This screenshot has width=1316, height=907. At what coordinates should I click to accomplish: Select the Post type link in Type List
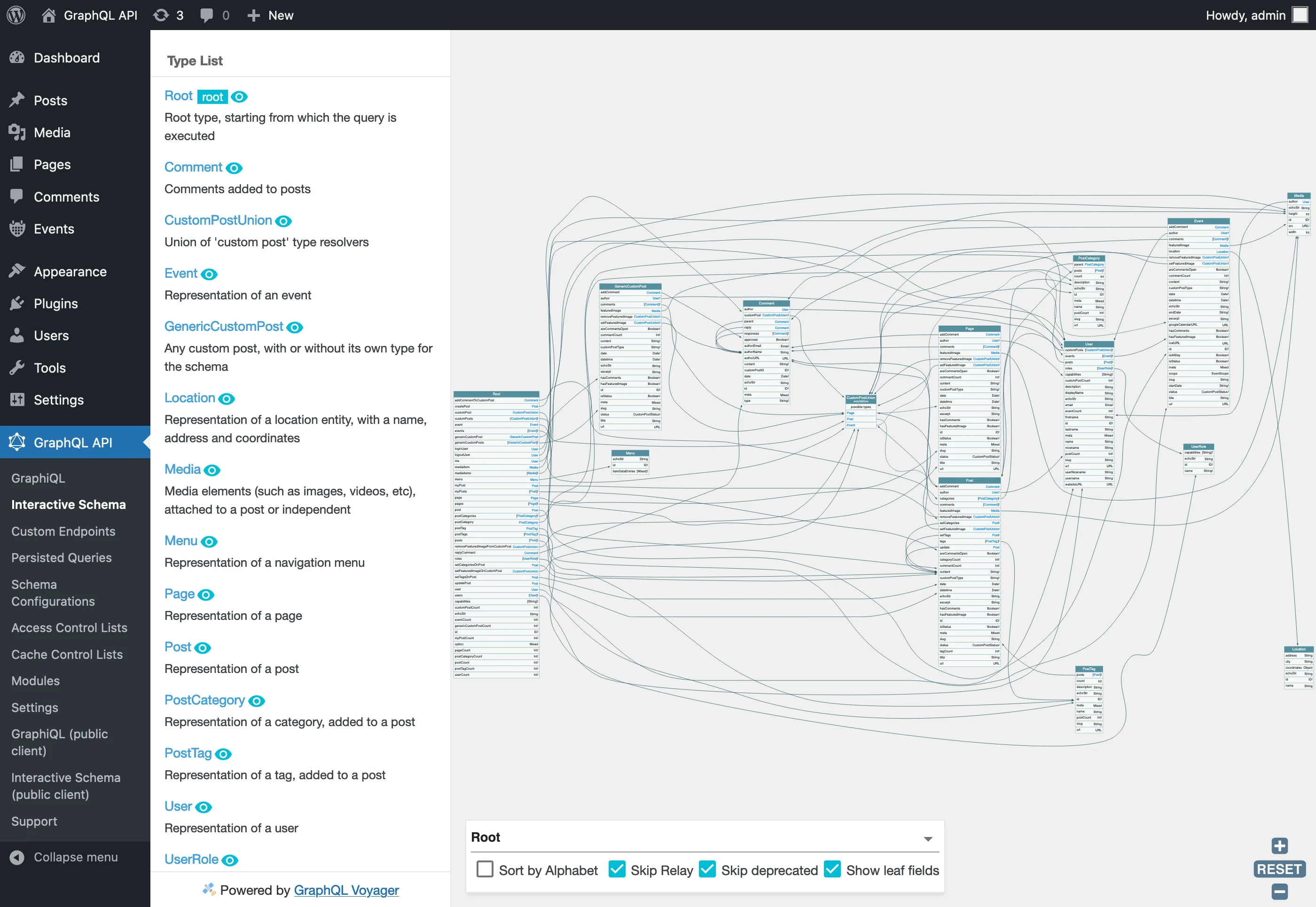point(178,647)
